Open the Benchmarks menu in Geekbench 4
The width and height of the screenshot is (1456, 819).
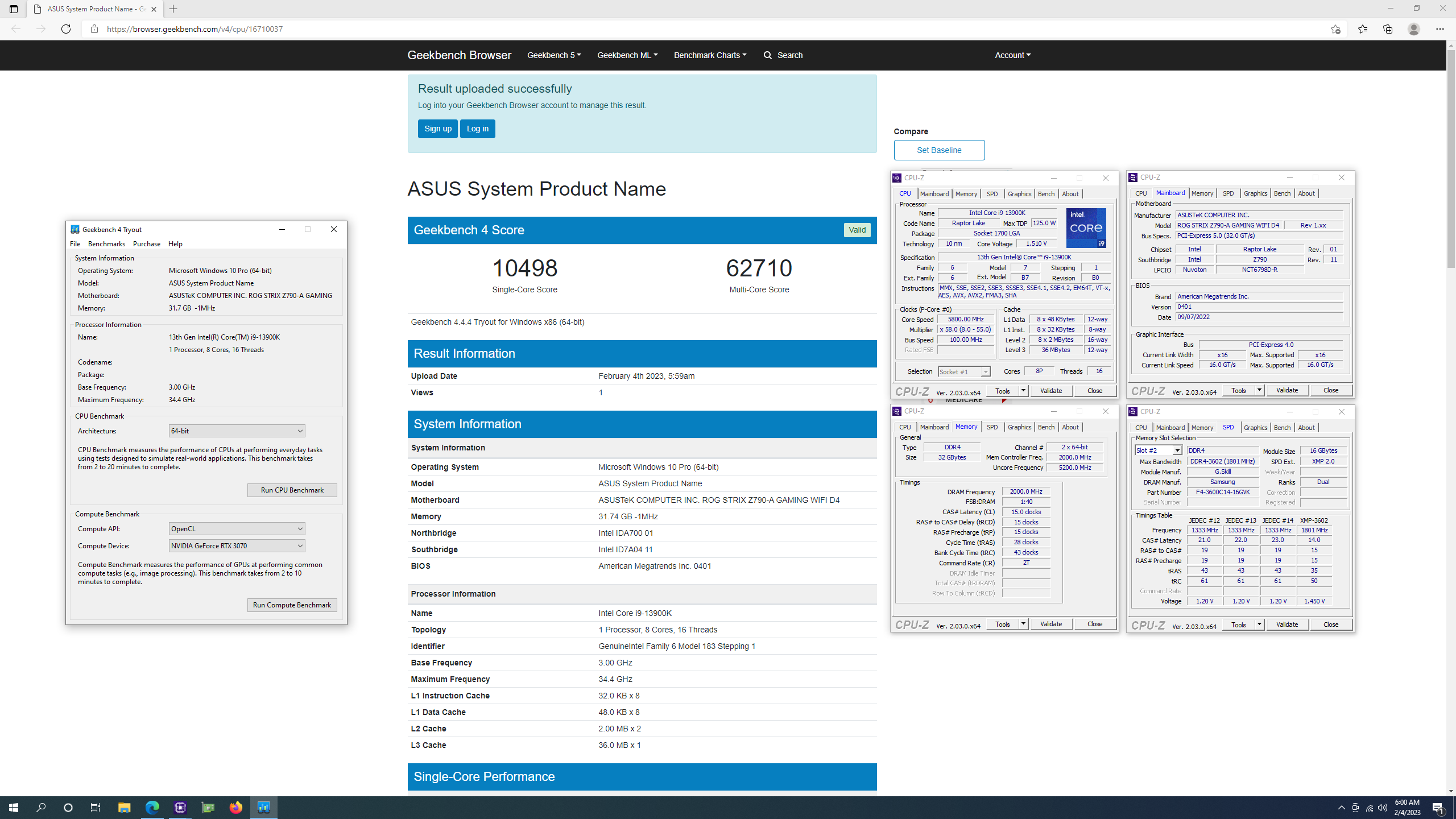(106, 244)
